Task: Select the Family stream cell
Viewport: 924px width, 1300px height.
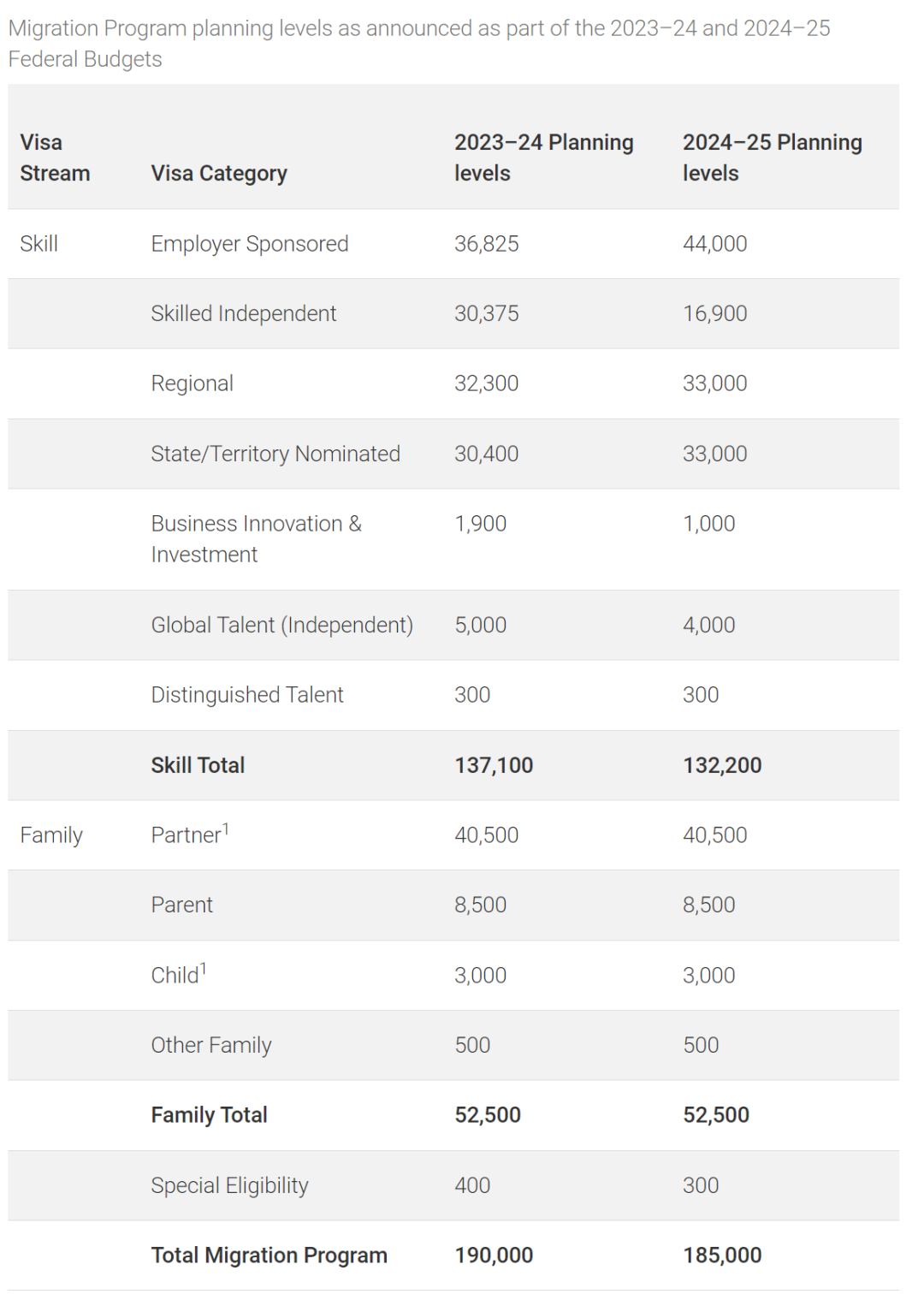Action: (x=51, y=835)
